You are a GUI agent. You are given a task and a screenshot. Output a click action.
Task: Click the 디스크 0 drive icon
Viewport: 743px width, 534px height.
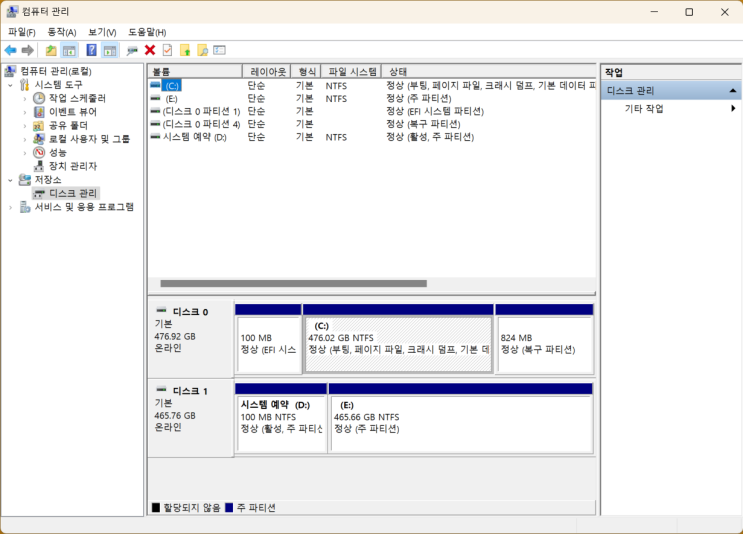pos(161,311)
